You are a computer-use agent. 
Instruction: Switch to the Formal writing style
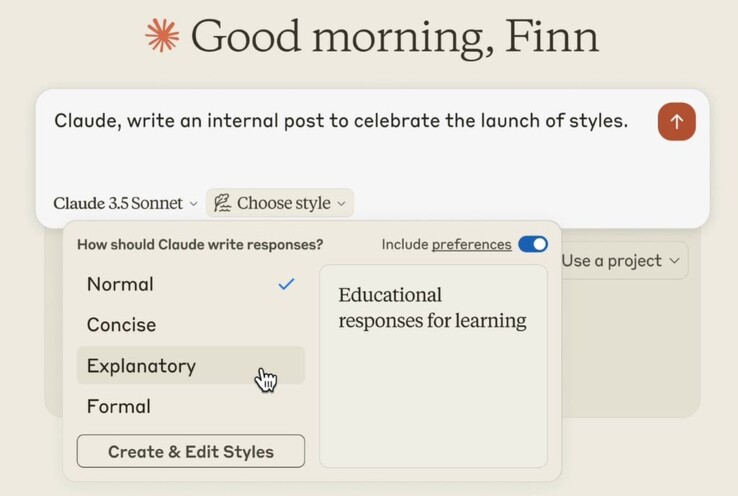(119, 406)
